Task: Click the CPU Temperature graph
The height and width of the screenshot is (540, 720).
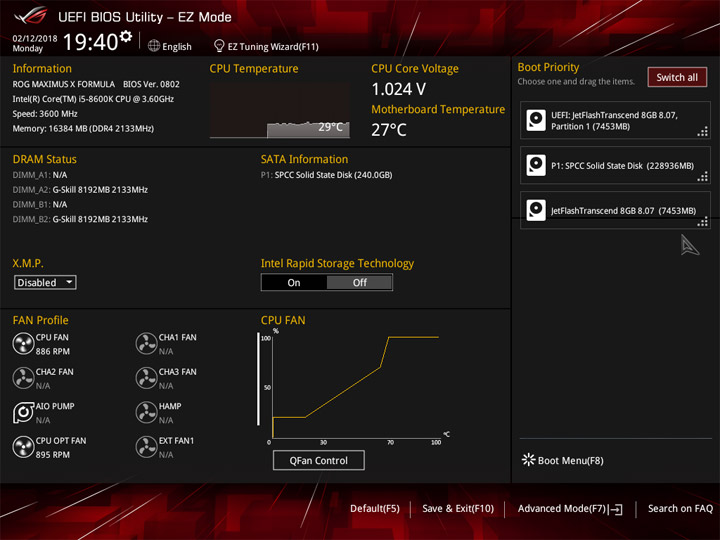Action: 280,111
